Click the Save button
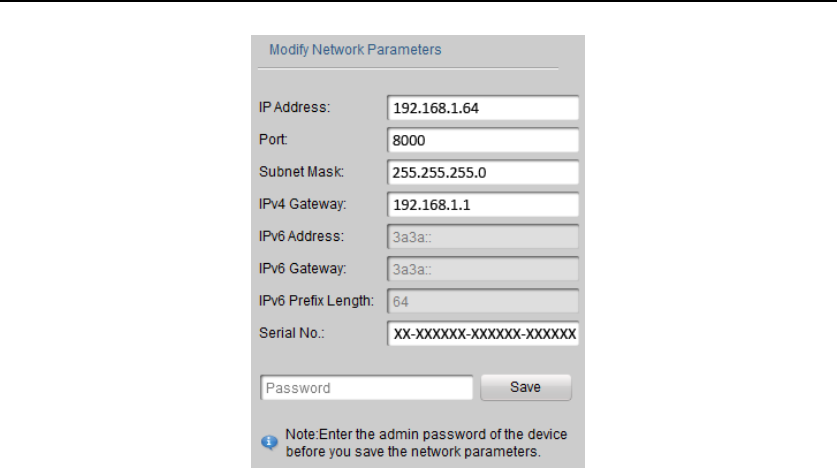This screenshot has height=468, width=837. pyautogui.click(x=525, y=387)
